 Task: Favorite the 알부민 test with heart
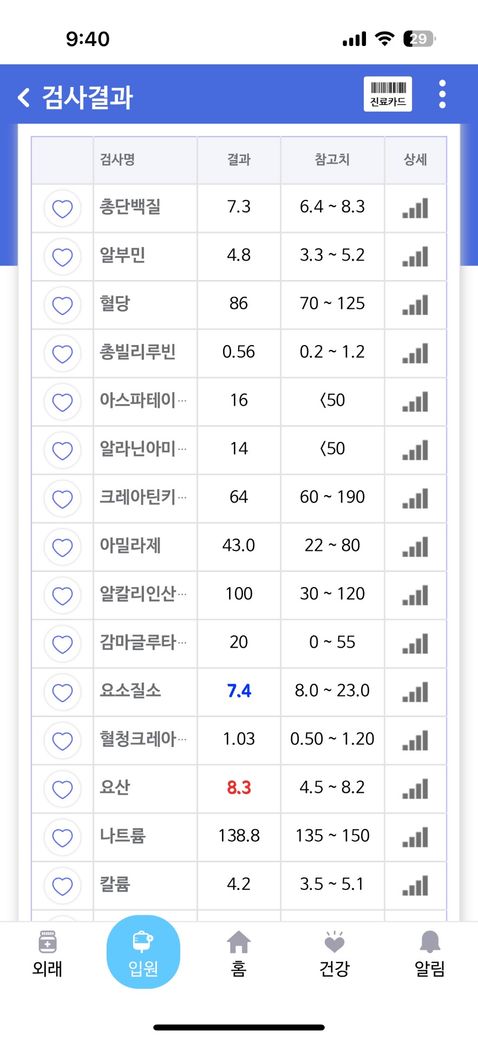tap(62, 257)
